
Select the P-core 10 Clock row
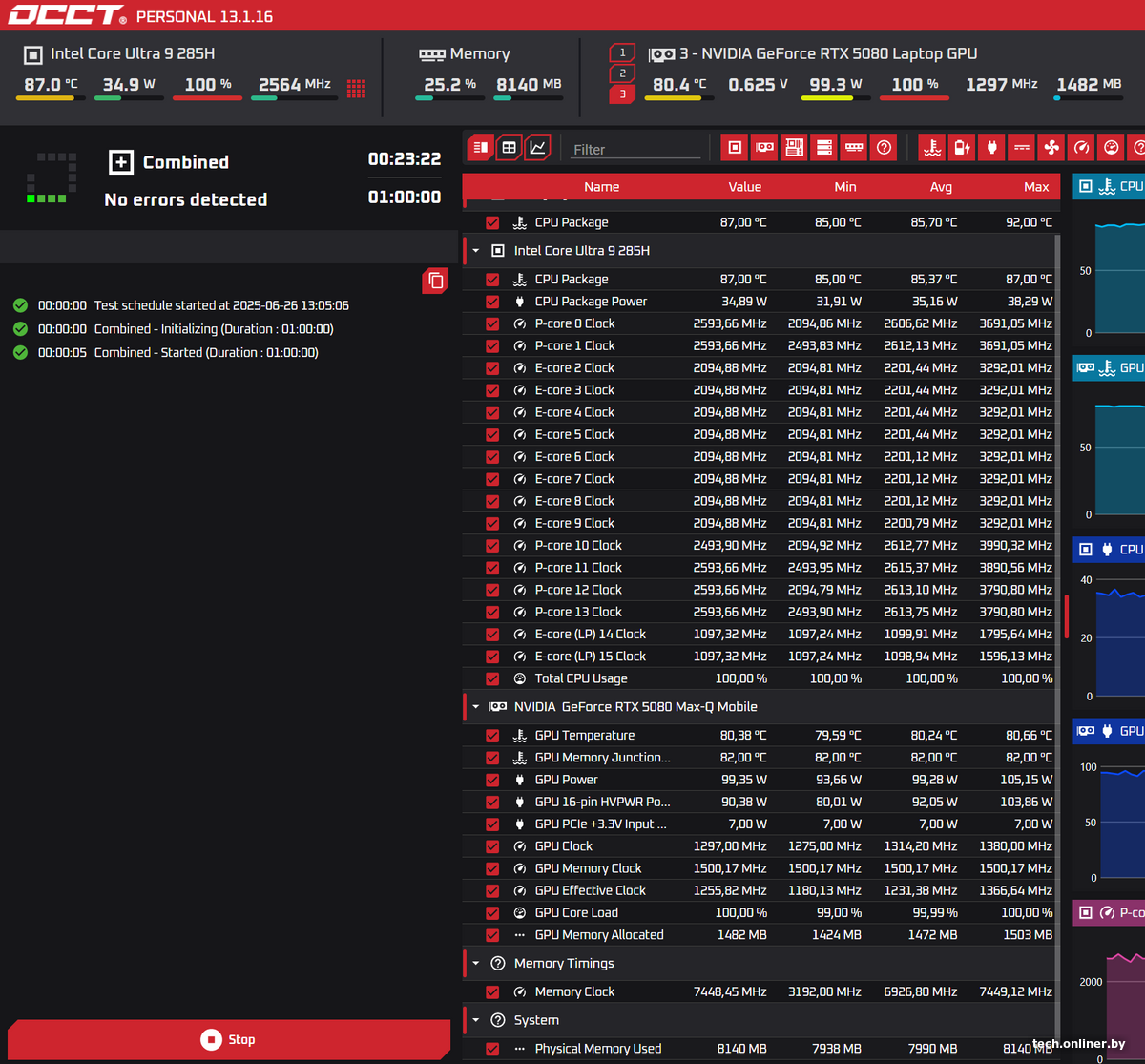coord(759,546)
